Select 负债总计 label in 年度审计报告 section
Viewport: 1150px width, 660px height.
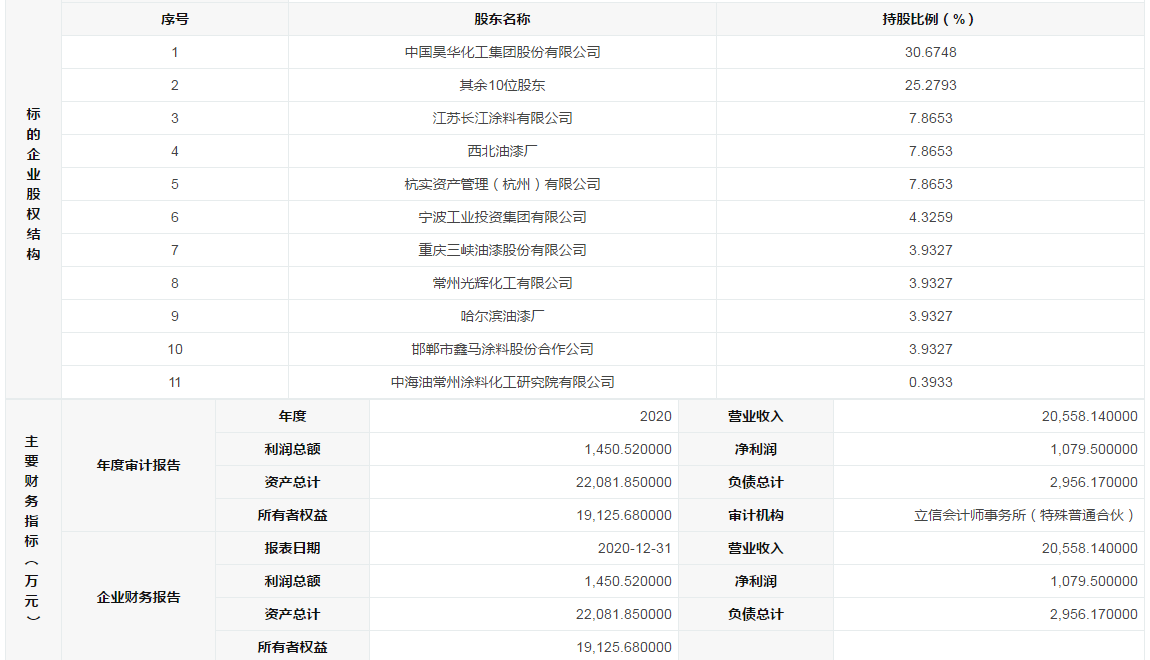tap(755, 482)
